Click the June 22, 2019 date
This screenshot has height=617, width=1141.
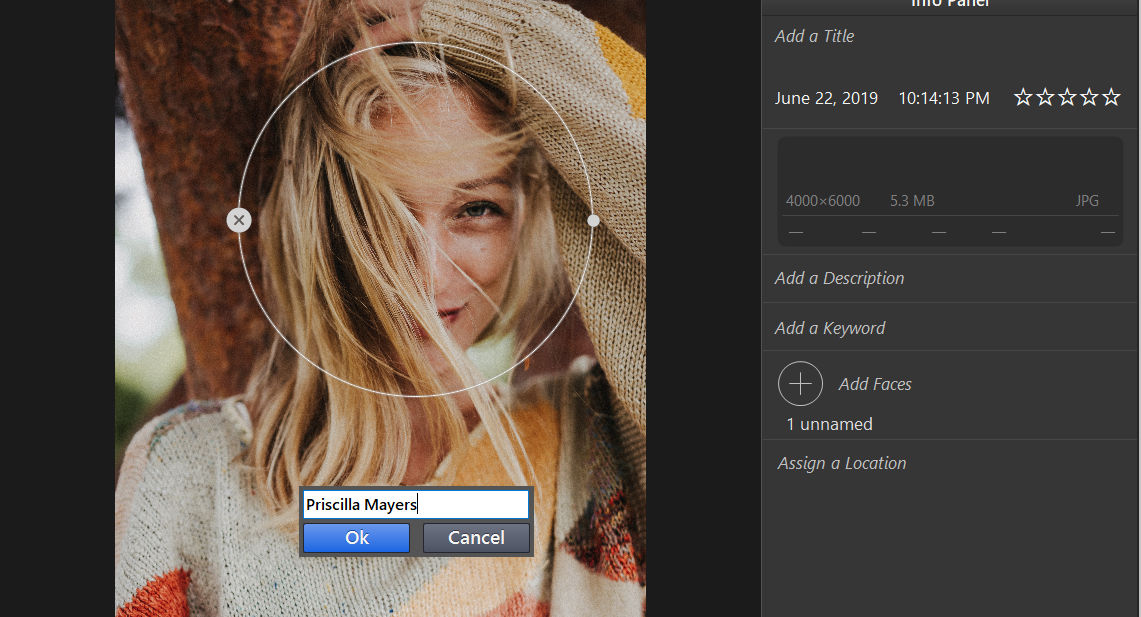[826, 98]
